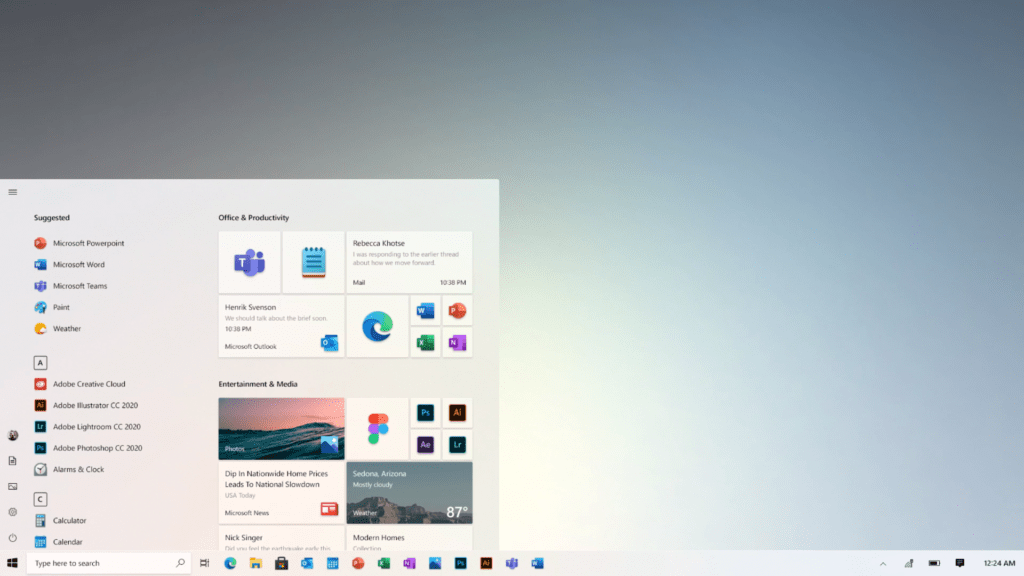Screen dimensions: 1024x576
Task: Open the Lightroom small tile
Action: (x=457, y=445)
